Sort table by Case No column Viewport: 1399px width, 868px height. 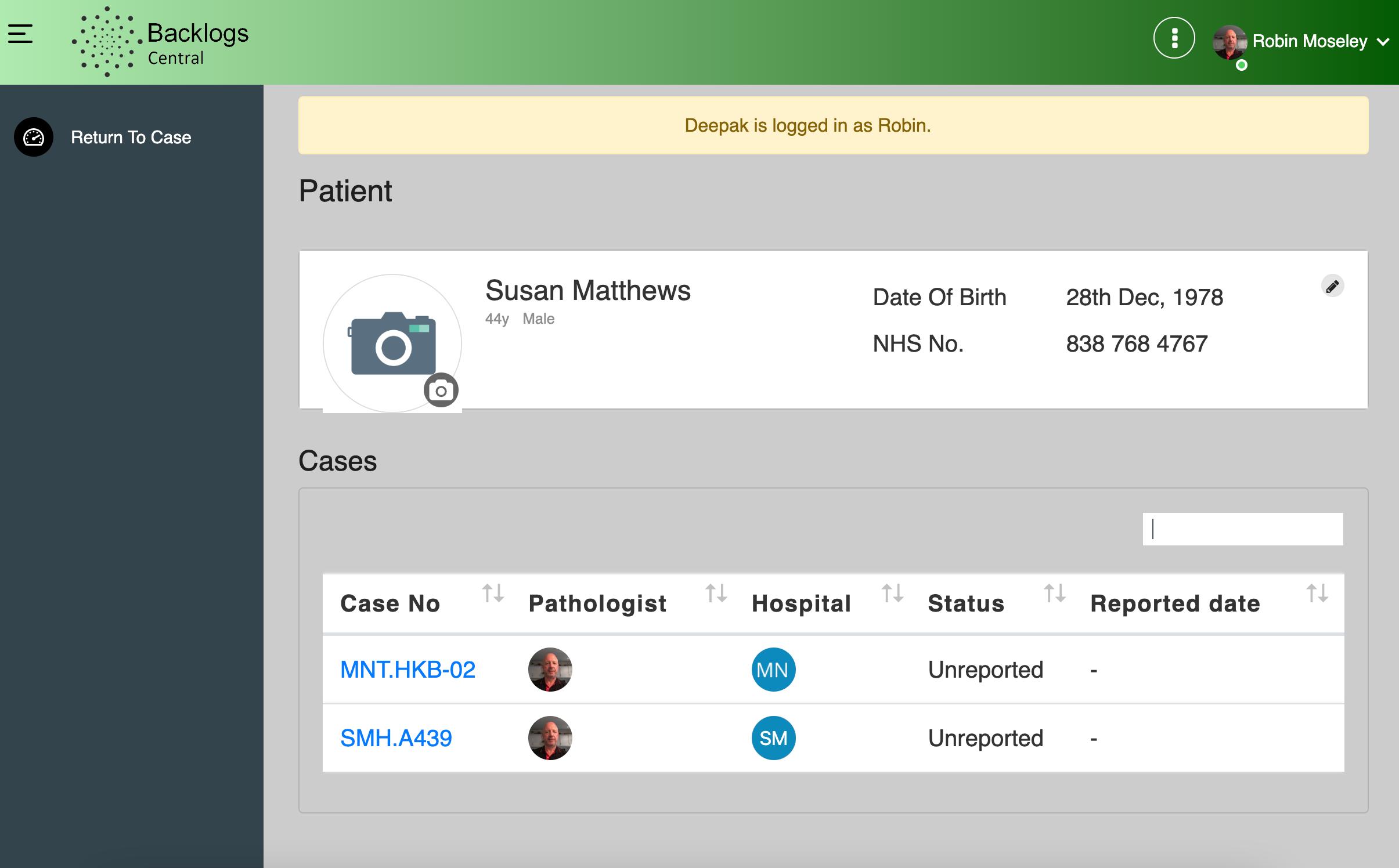(493, 594)
